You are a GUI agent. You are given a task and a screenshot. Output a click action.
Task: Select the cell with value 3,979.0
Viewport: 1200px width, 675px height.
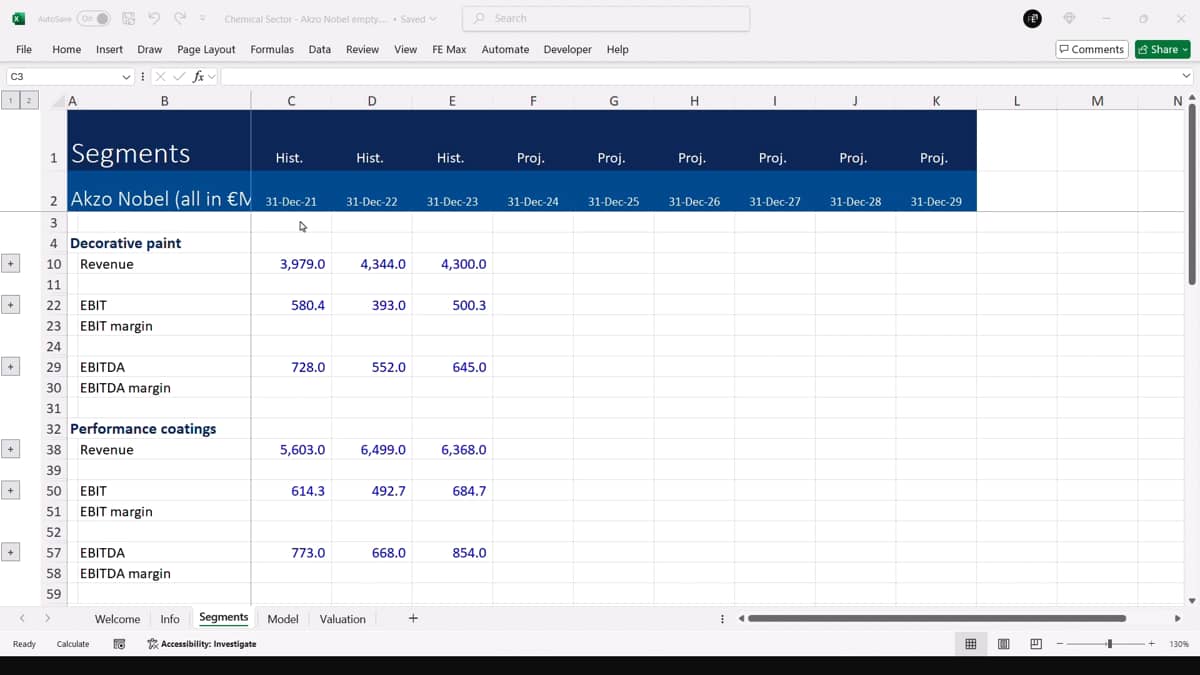point(291,264)
